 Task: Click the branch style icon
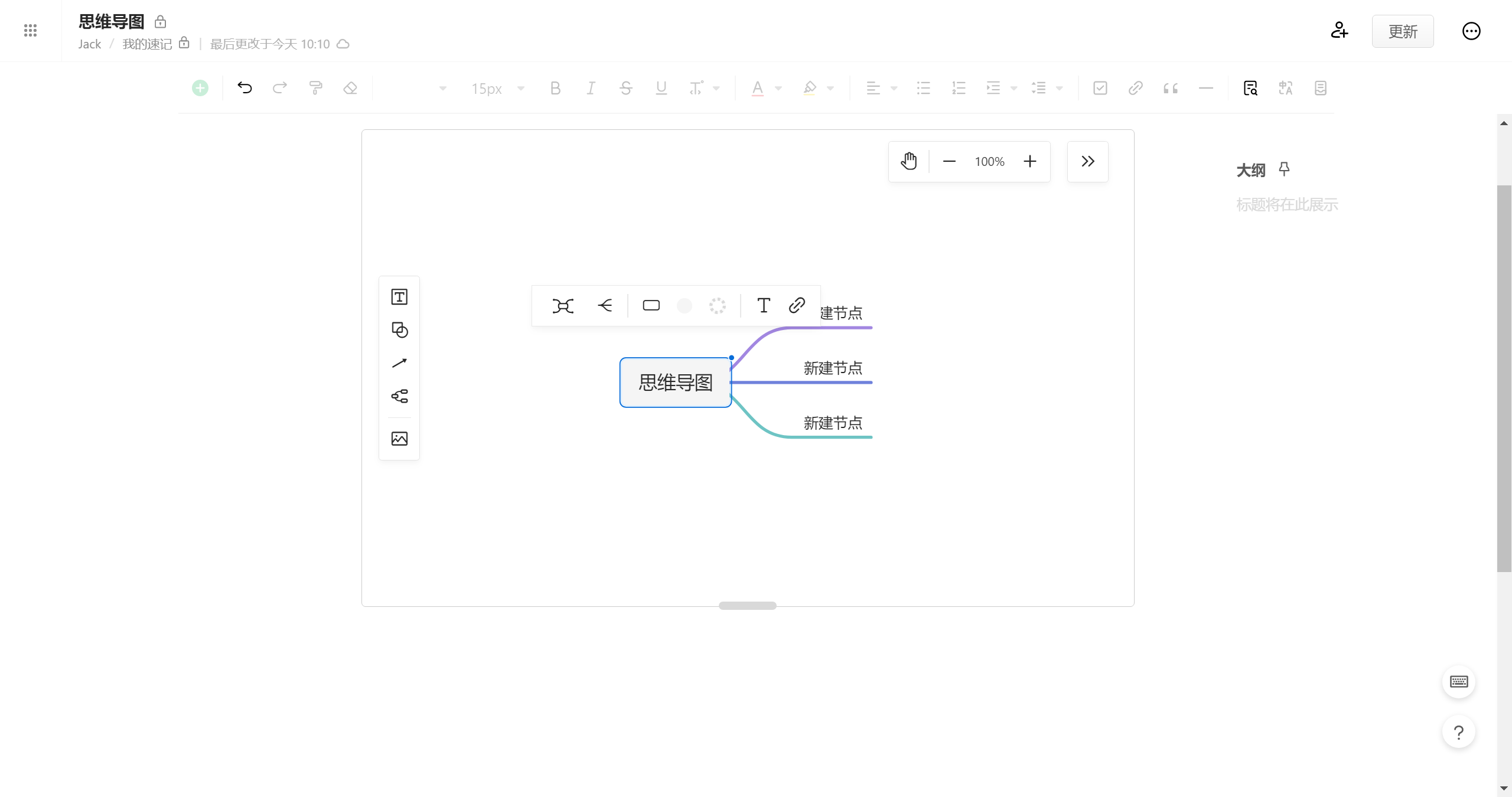[605, 306]
